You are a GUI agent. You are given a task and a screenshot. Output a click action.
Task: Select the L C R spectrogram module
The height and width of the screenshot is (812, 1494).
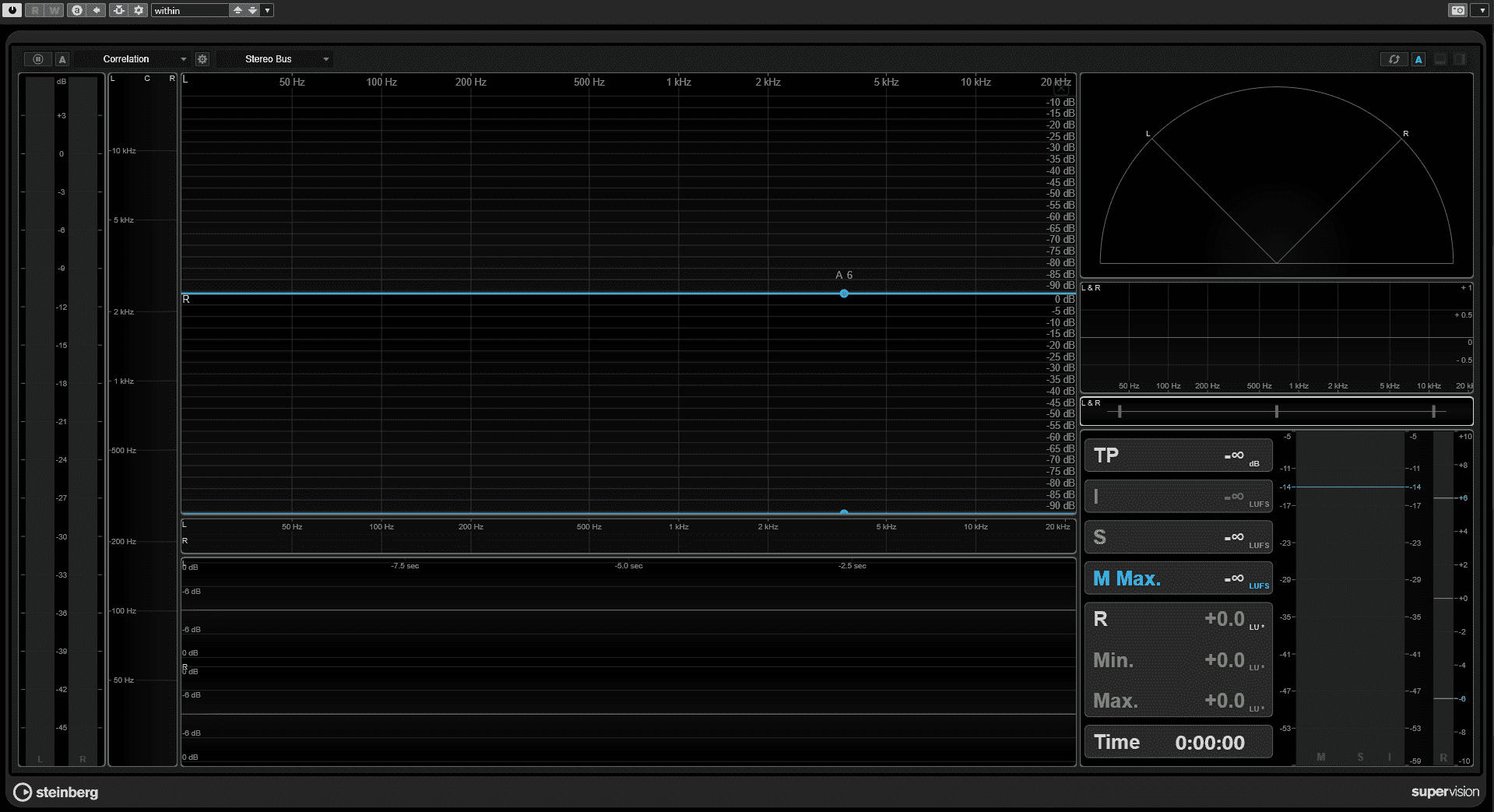[x=143, y=420]
